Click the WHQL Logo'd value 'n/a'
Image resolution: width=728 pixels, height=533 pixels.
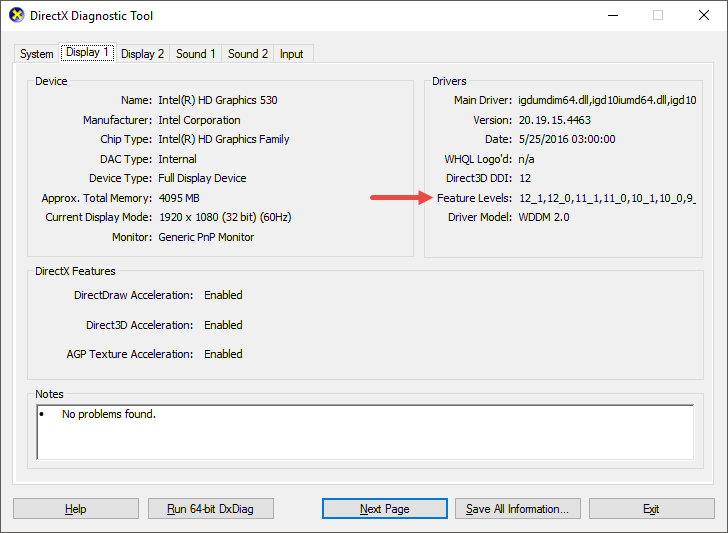(526, 159)
